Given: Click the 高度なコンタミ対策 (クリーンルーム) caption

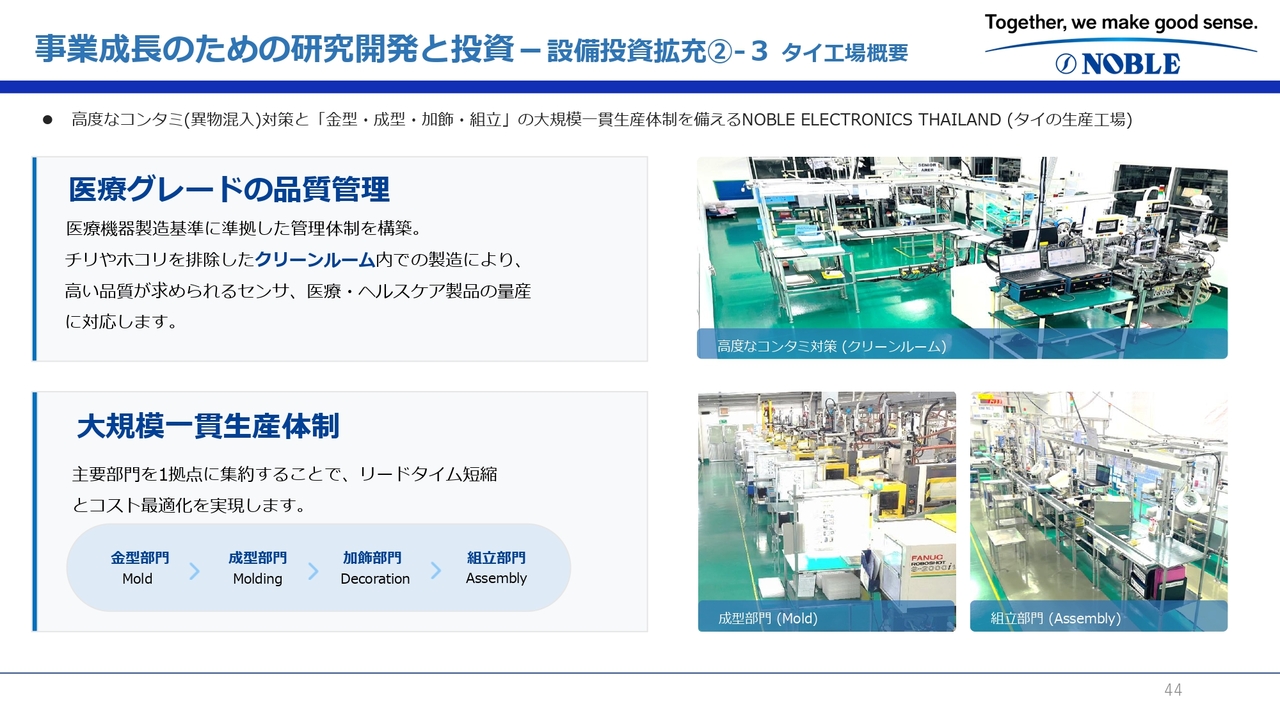Looking at the screenshot, I should (x=831, y=346).
